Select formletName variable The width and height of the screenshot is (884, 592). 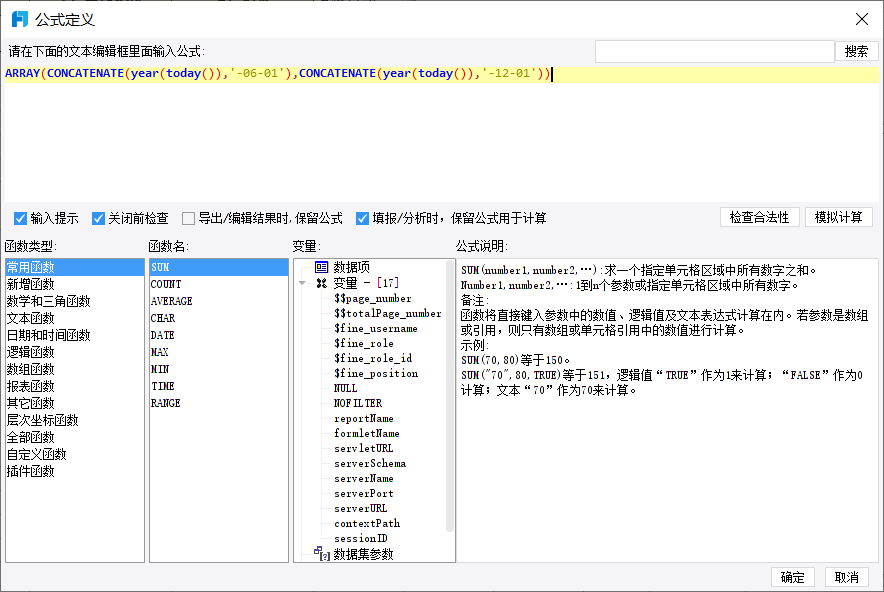(366, 433)
